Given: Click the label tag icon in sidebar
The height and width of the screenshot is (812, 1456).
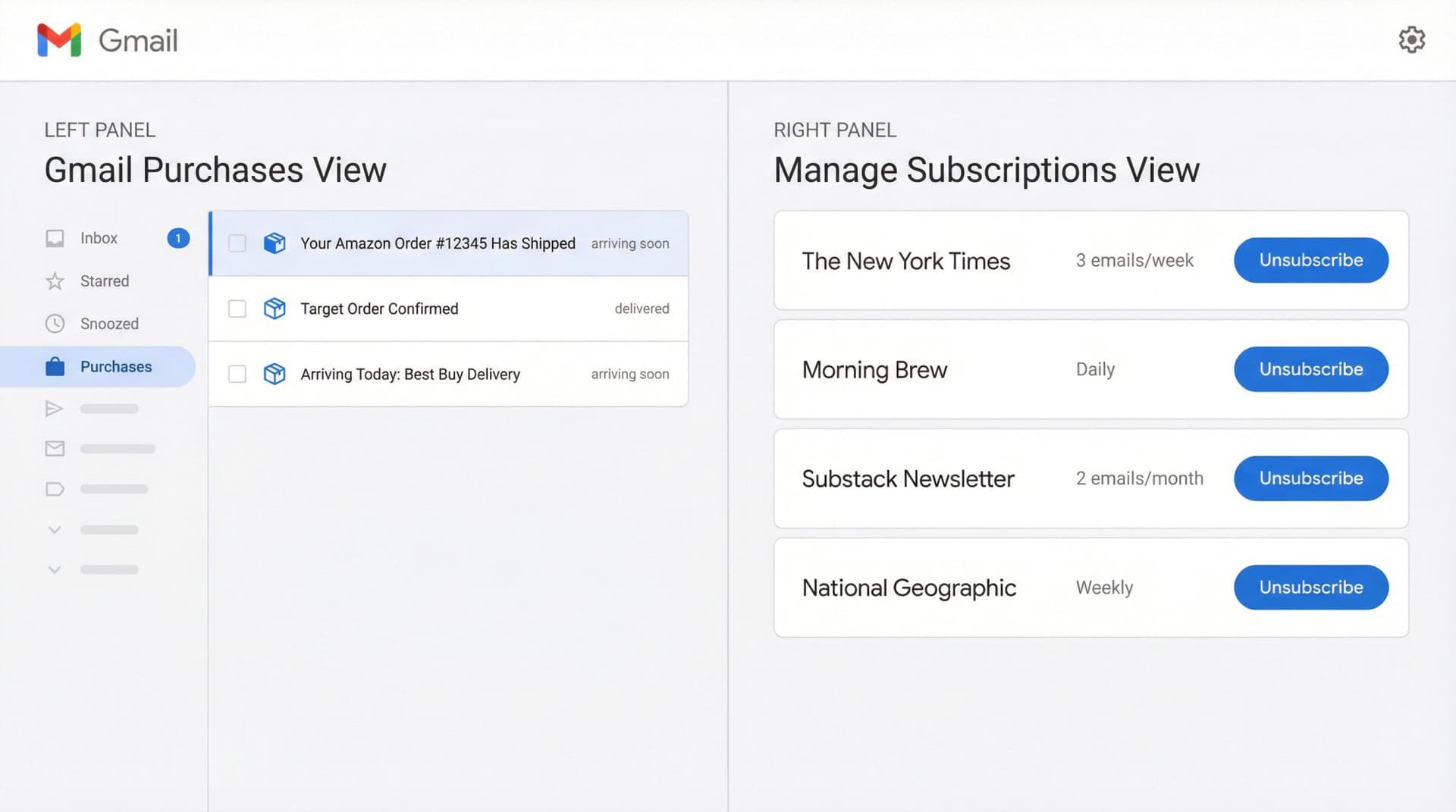Looking at the screenshot, I should (55, 488).
